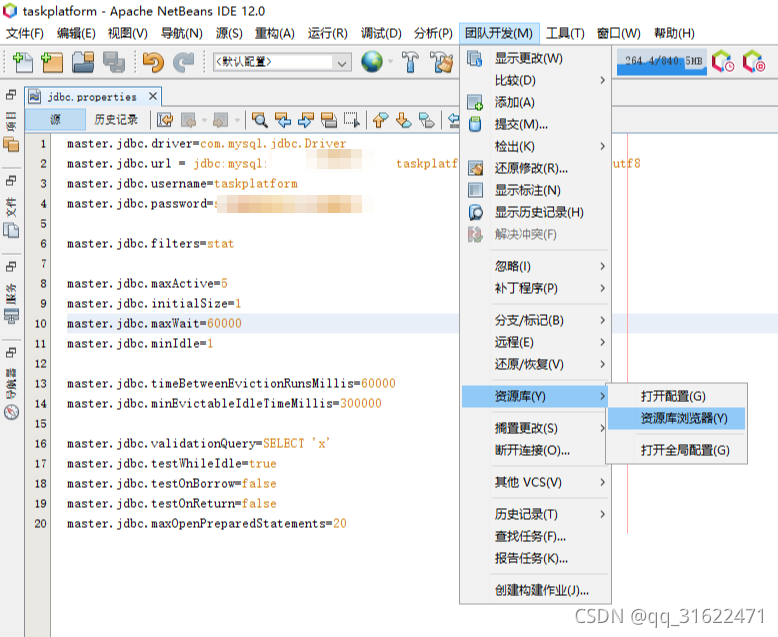Close the jdbc.properties tab

coord(153,96)
